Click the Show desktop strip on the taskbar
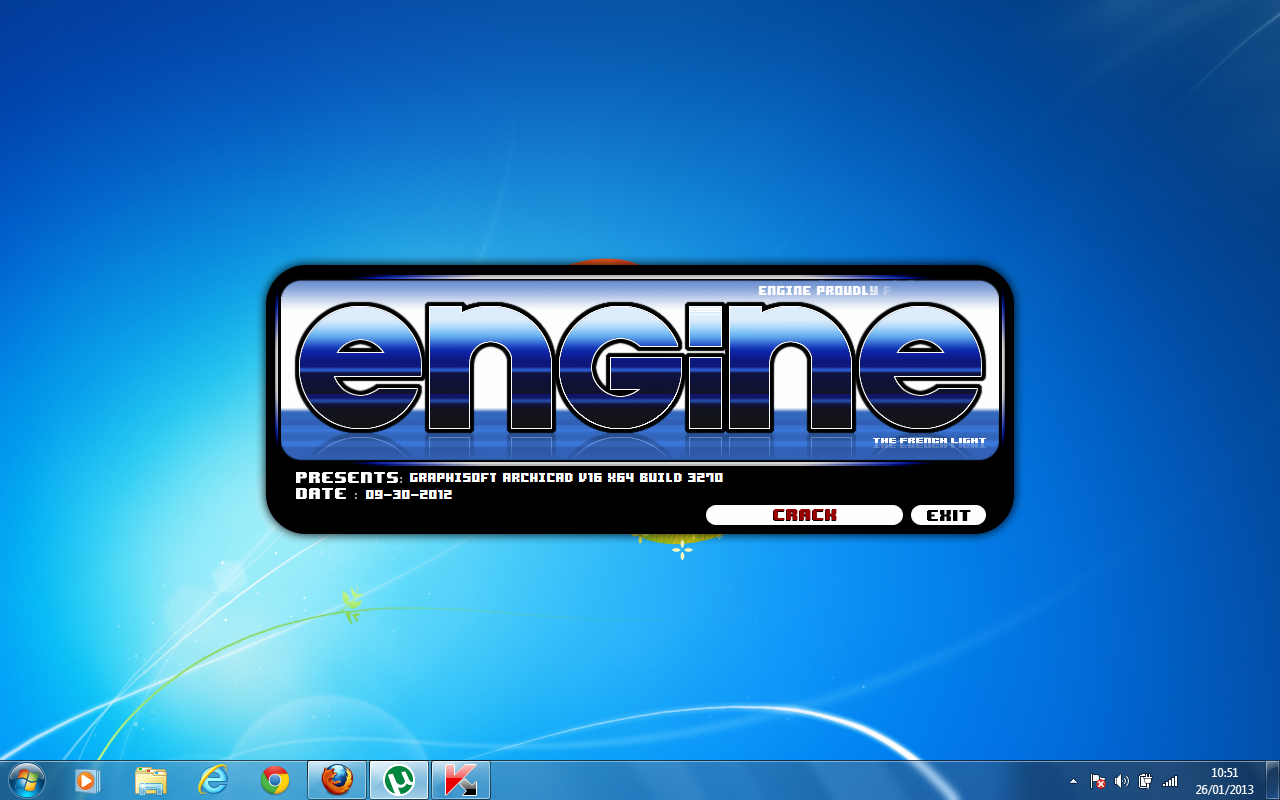The image size is (1280, 800). (1272, 780)
